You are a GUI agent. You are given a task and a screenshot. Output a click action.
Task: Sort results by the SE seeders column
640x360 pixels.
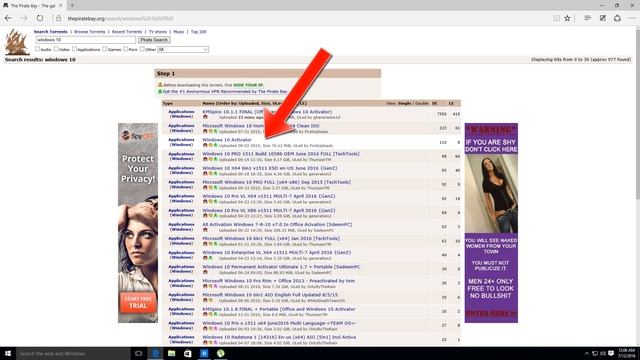[434, 103]
